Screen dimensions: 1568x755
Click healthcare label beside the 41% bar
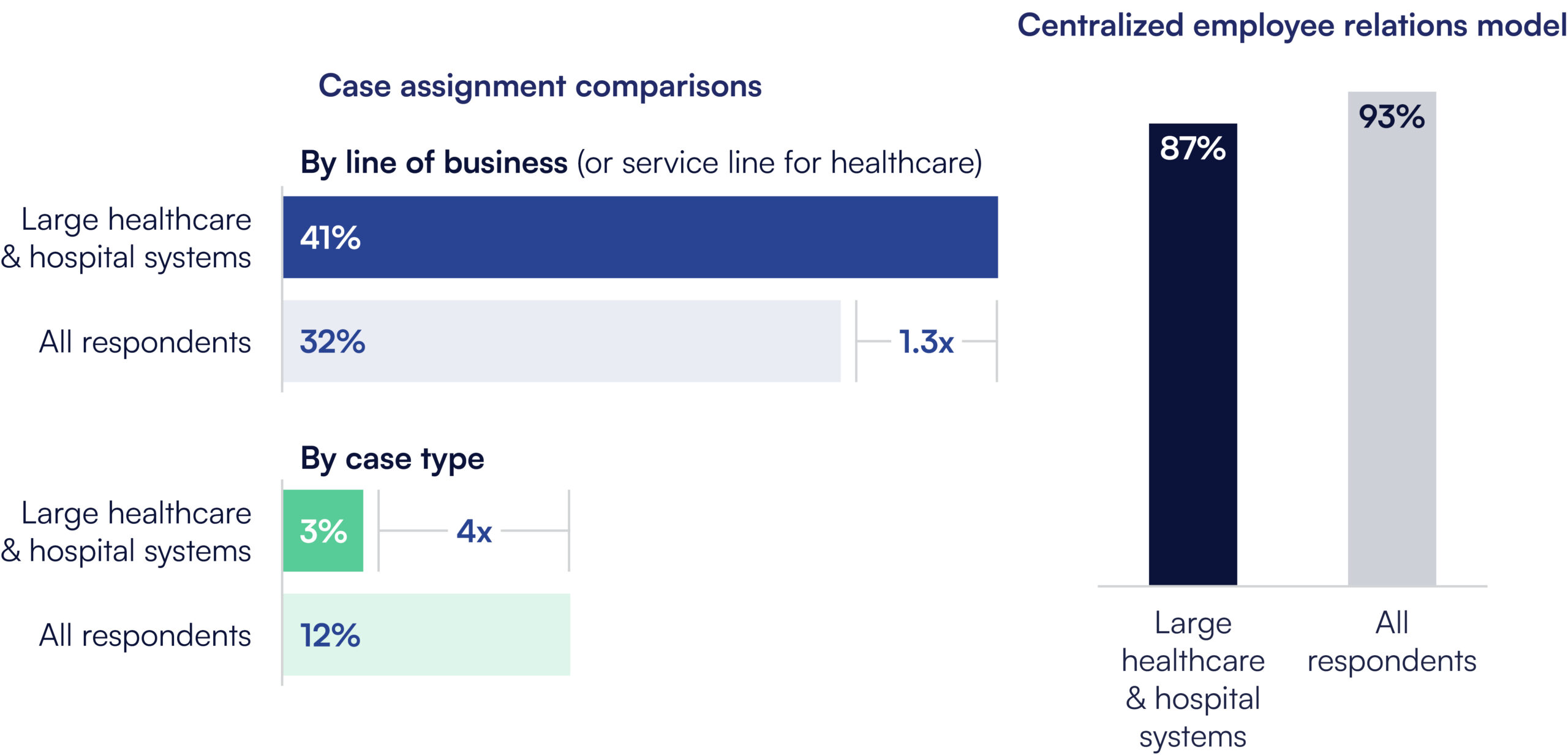point(126,238)
